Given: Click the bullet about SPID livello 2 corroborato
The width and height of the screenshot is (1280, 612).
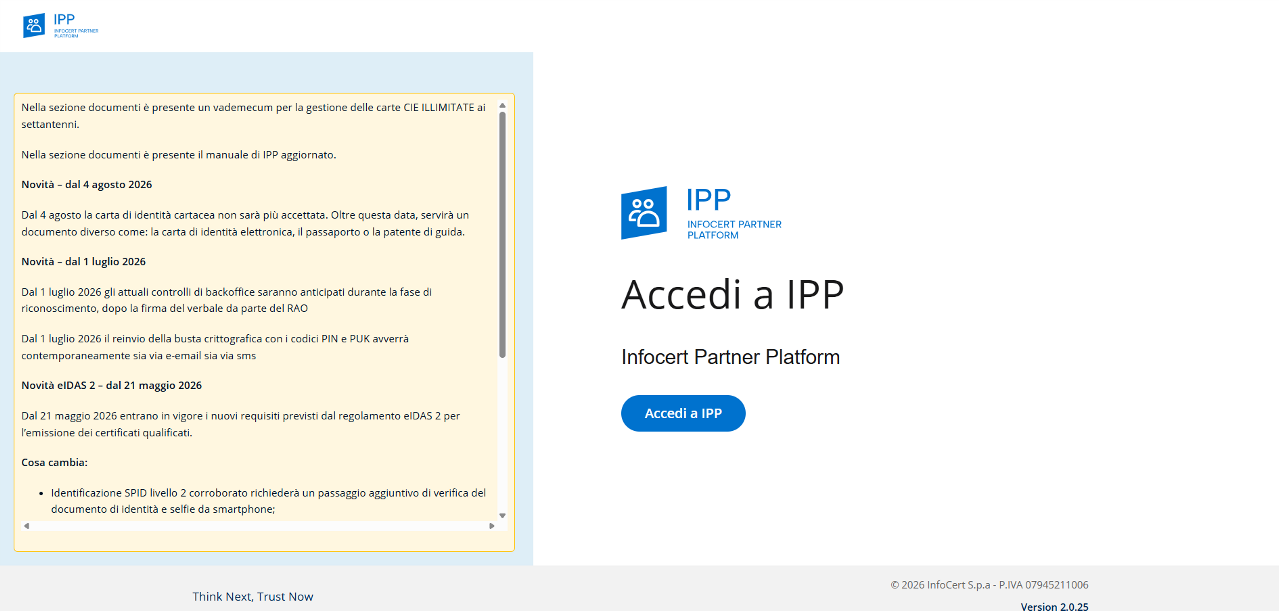Looking at the screenshot, I should point(268,501).
